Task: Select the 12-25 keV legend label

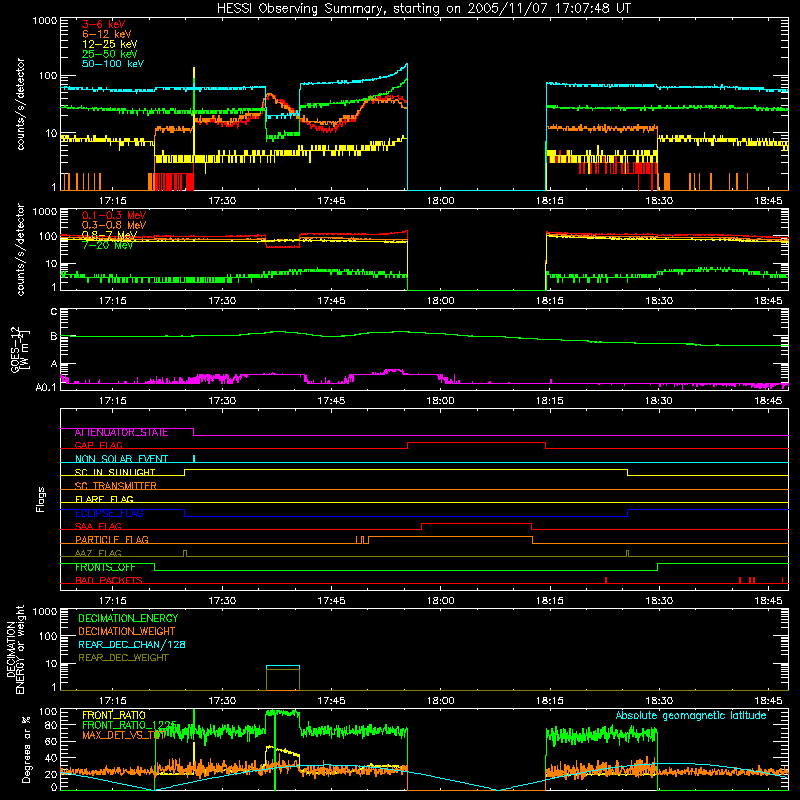Action: click(x=109, y=44)
